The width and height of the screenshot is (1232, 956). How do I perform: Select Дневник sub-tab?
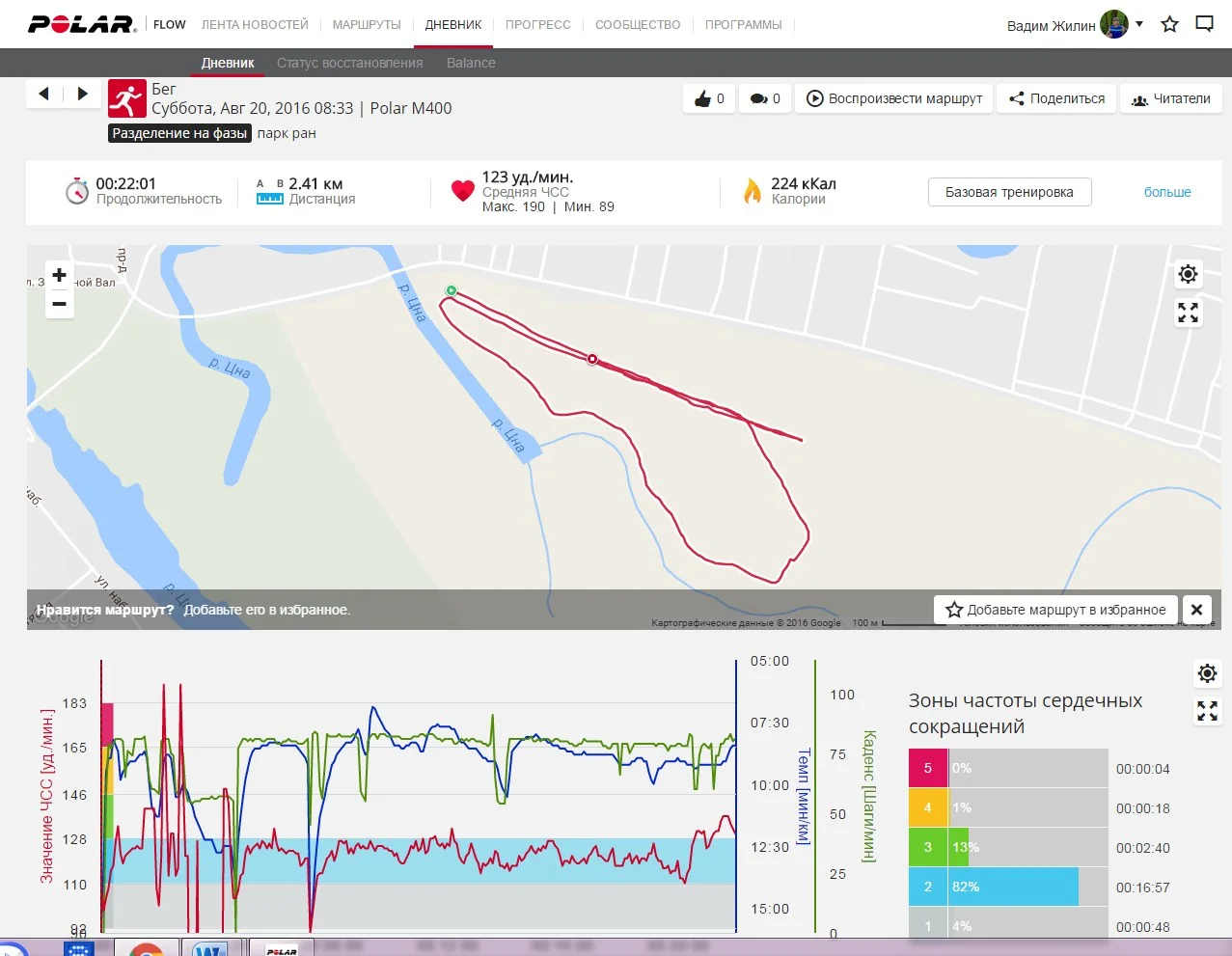click(228, 63)
